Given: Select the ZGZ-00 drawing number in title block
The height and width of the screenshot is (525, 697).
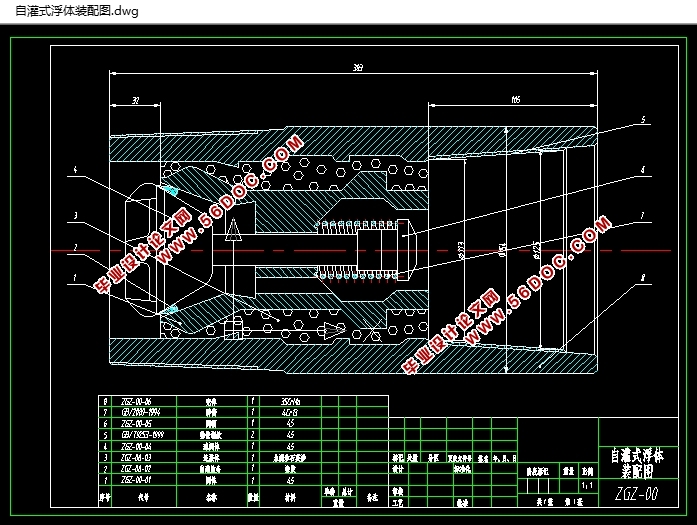Looking at the screenshot, I should click(x=635, y=493).
